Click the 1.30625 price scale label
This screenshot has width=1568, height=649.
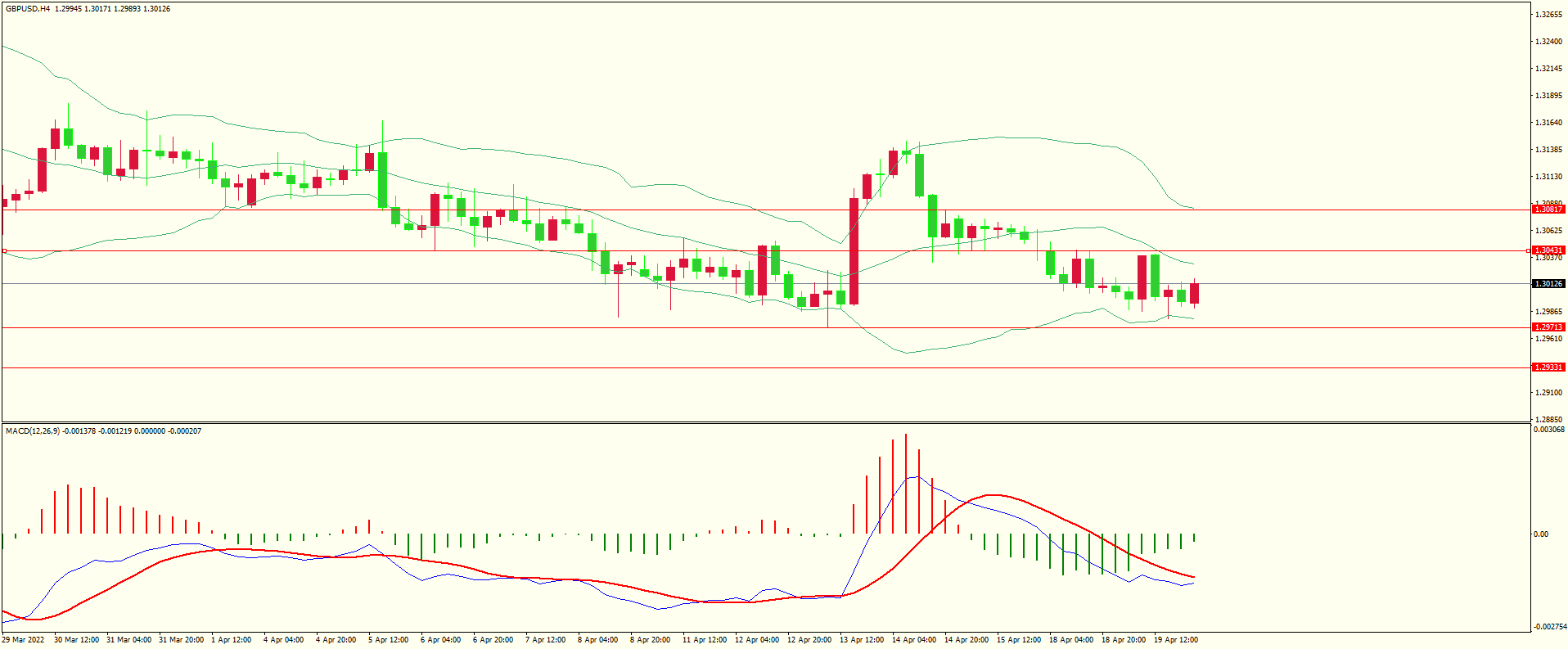[x=1548, y=231]
